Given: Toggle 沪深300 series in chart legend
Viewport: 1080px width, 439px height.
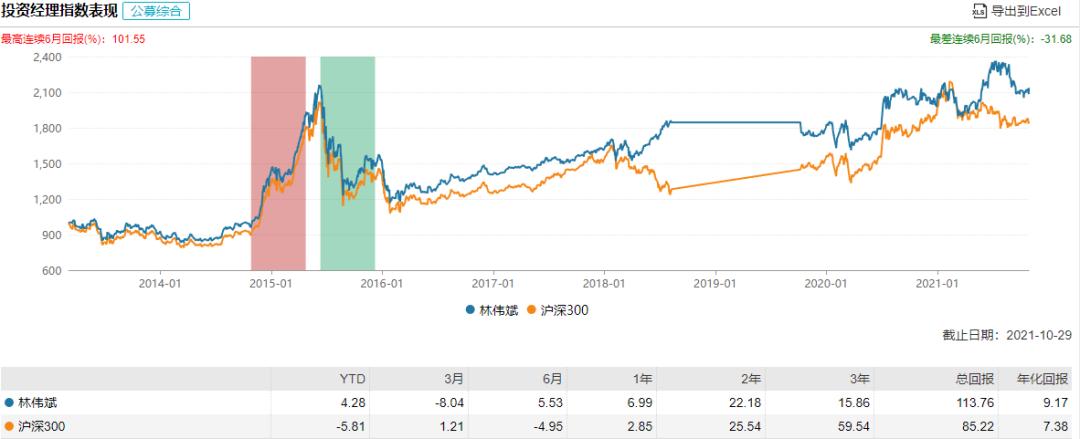Looking at the screenshot, I should pyautogui.click(x=565, y=310).
